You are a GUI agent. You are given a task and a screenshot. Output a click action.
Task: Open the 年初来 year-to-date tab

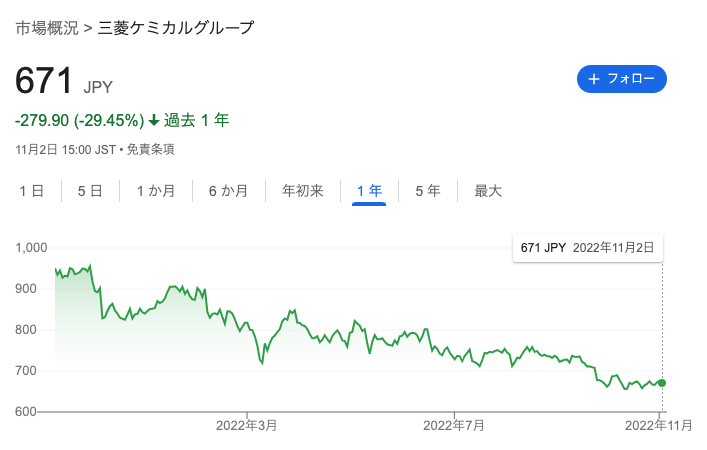click(303, 191)
